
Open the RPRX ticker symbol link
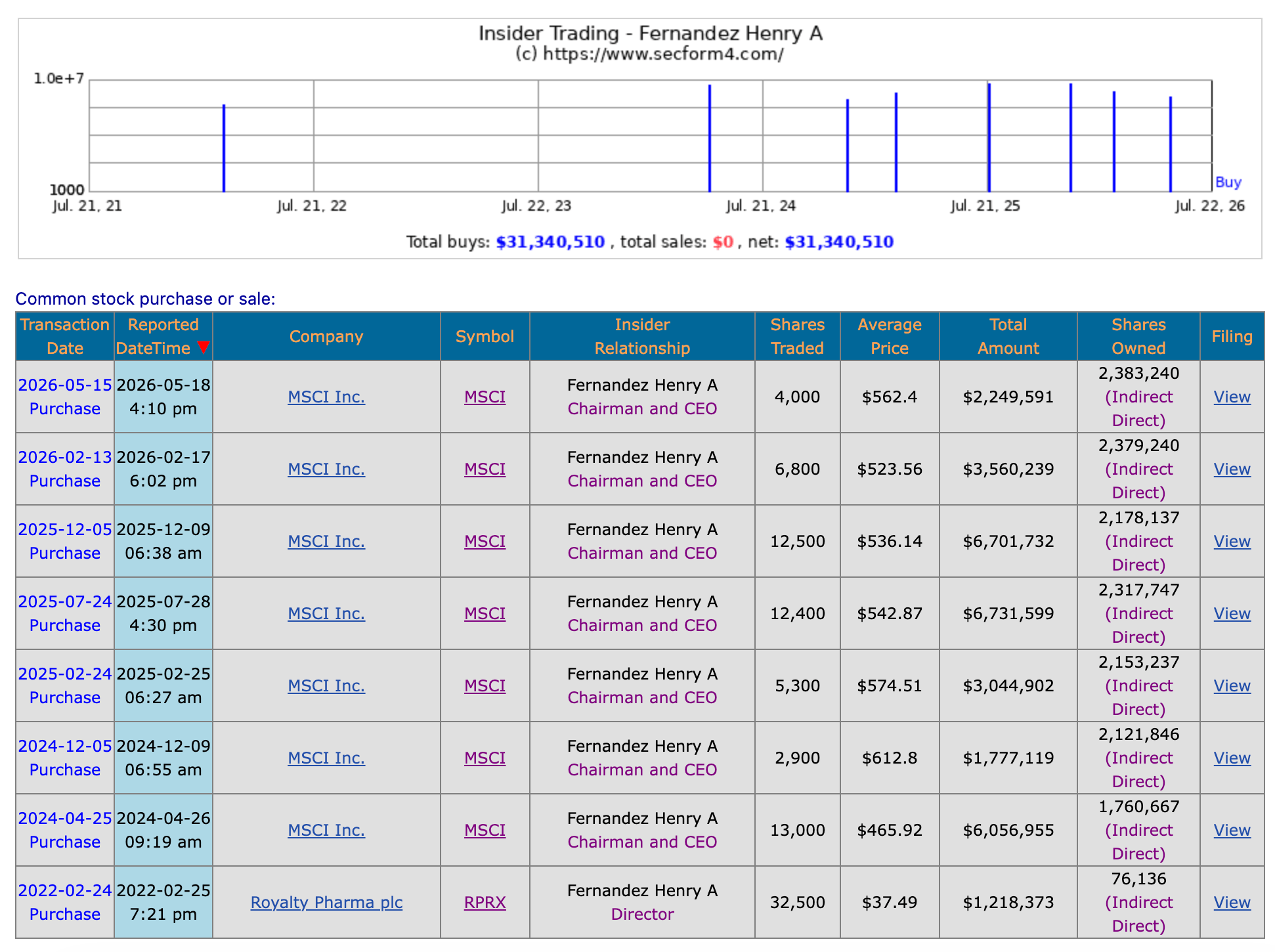click(485, 902)
